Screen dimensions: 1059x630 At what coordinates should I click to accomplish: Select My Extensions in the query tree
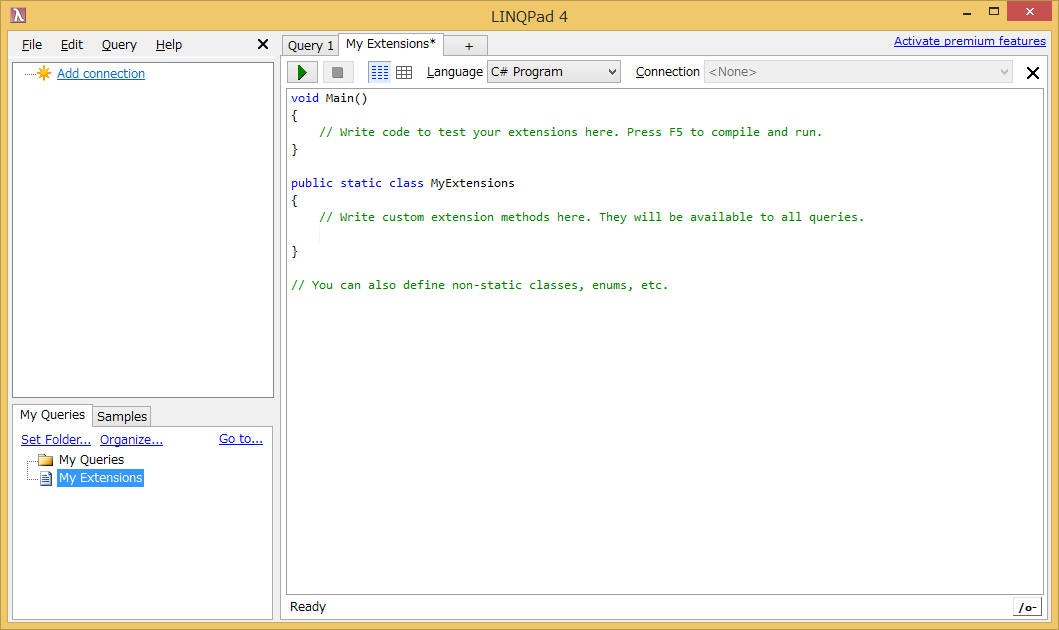point(100,478)
